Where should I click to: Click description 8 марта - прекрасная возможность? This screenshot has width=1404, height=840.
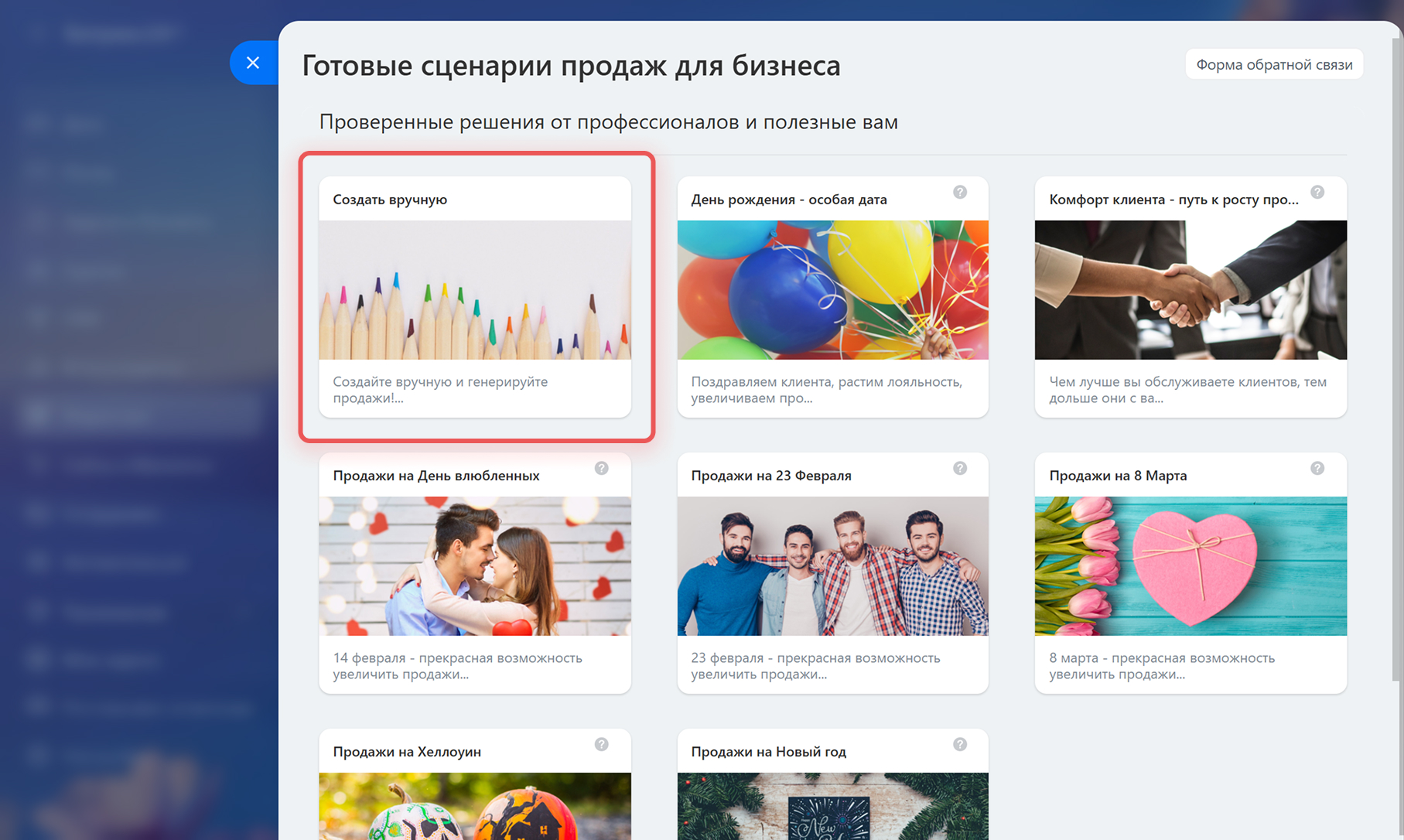pos(1162,666)
